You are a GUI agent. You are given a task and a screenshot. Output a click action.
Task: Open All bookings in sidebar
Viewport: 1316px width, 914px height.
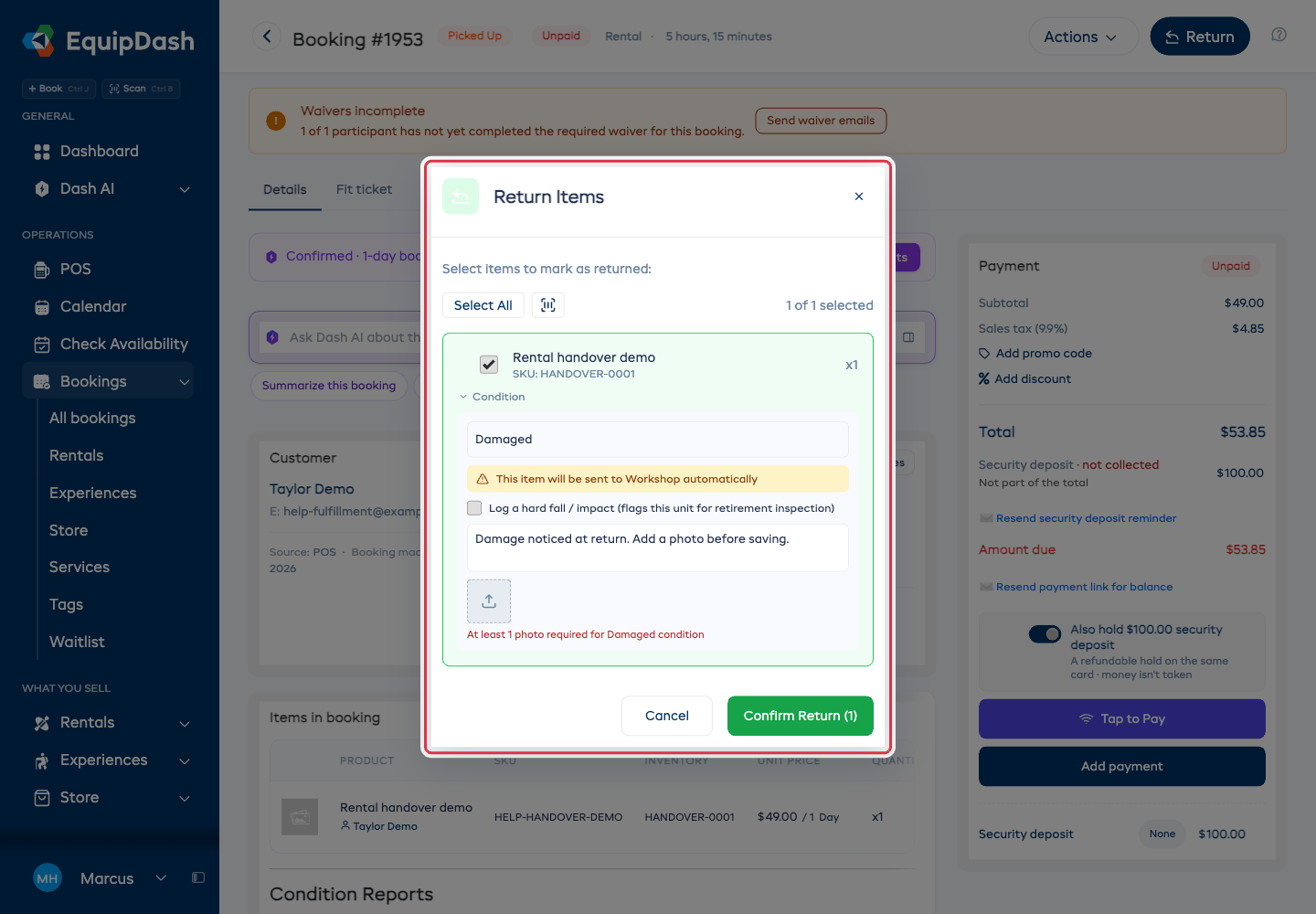[x=92, y=419]
